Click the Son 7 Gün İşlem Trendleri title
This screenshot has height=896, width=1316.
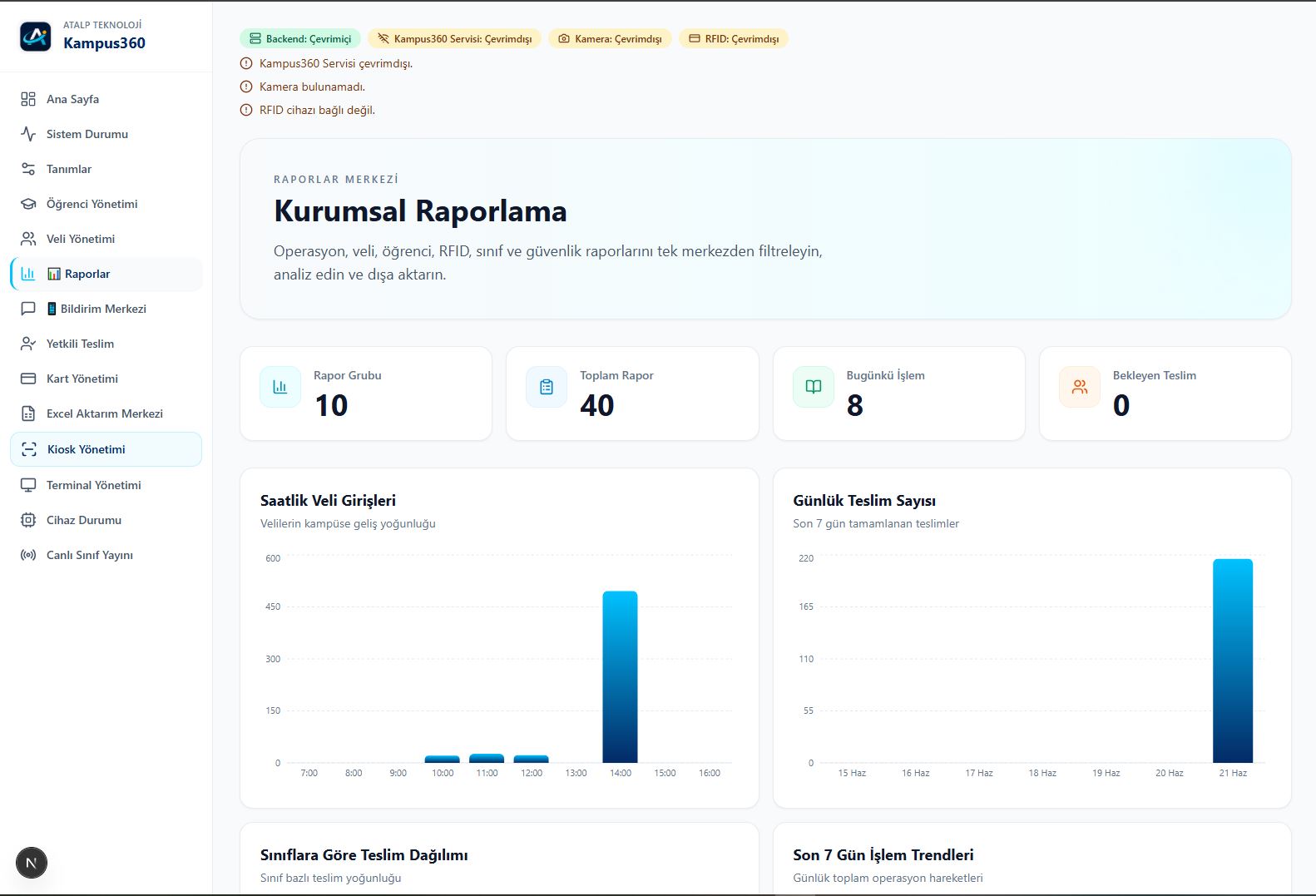[x=883, y=855]
